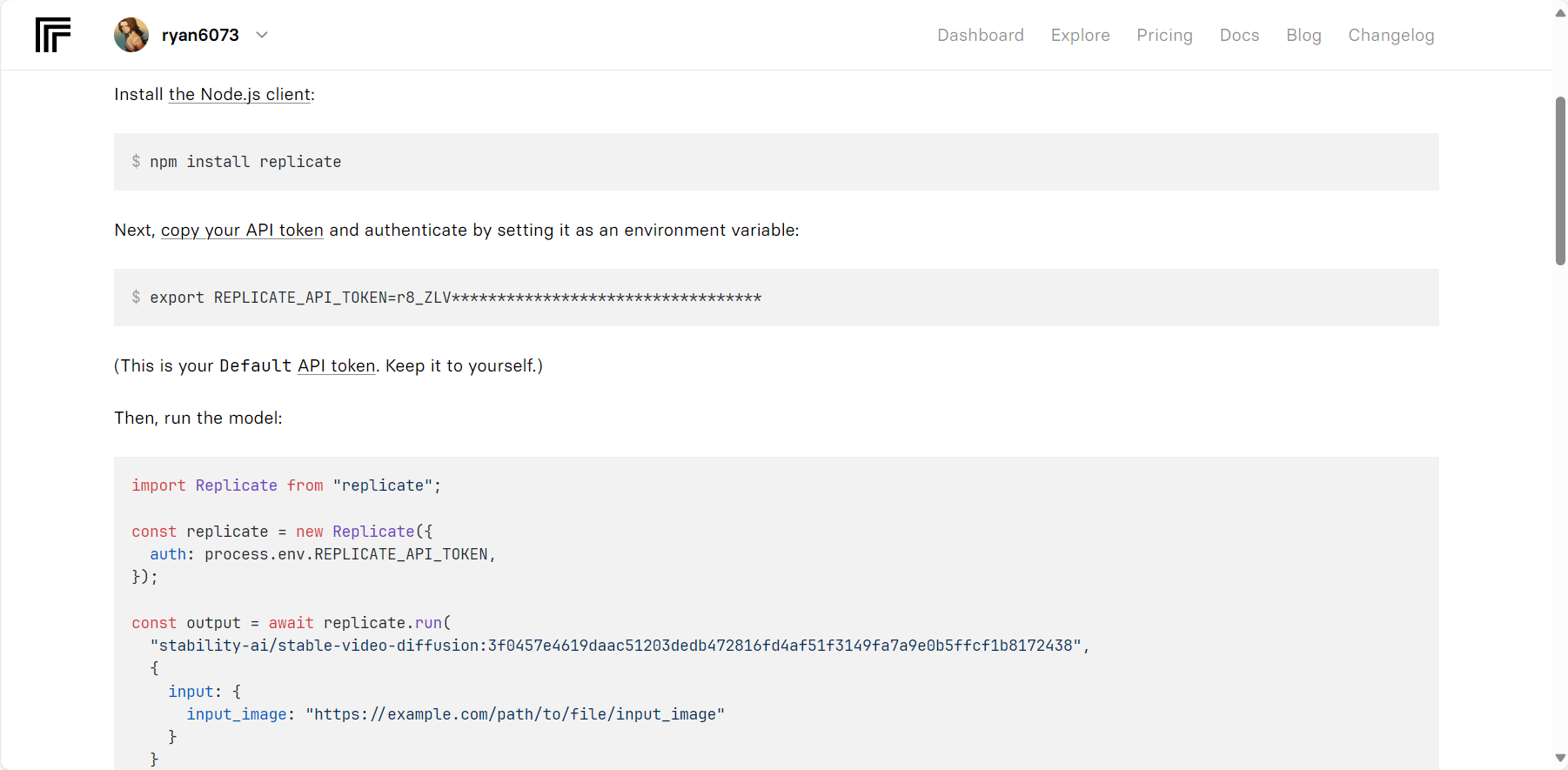1568x770 pixels.
Task: Click the export REPLICATE_API_TOKEN command line
Action: click(455, 298)
